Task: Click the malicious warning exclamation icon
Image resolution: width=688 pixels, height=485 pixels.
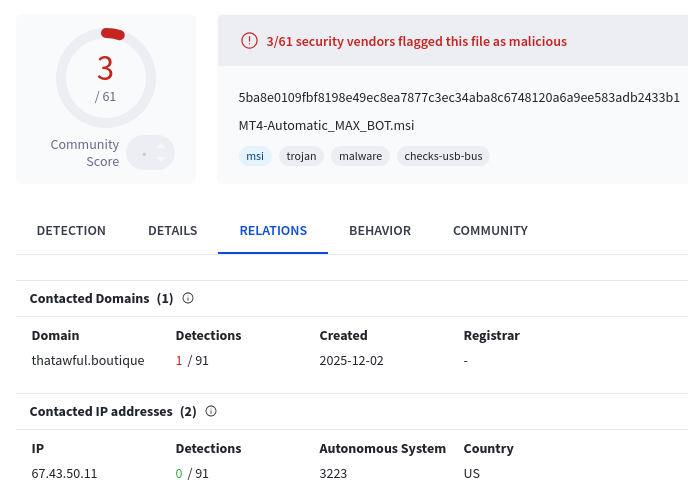Action: tap(249, 41)
